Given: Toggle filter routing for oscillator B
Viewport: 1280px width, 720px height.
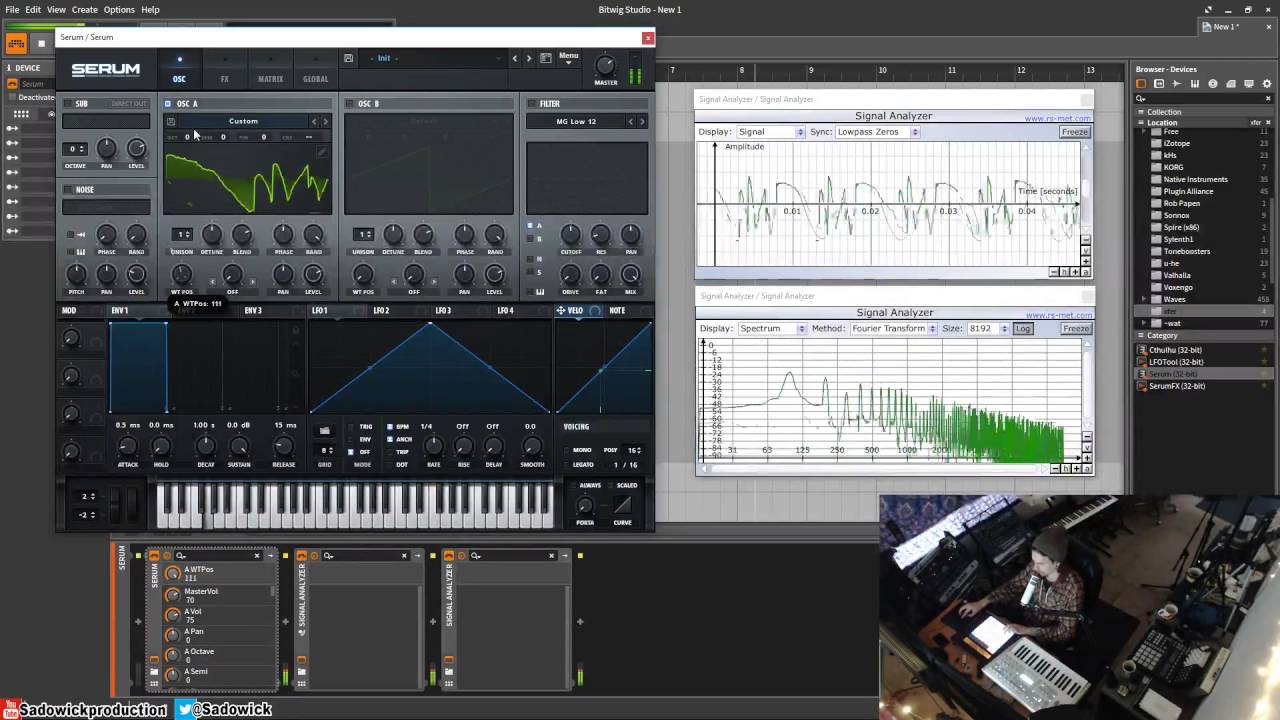Looking at the screenshot, I should pyautogui.click(x=530, y=240).
